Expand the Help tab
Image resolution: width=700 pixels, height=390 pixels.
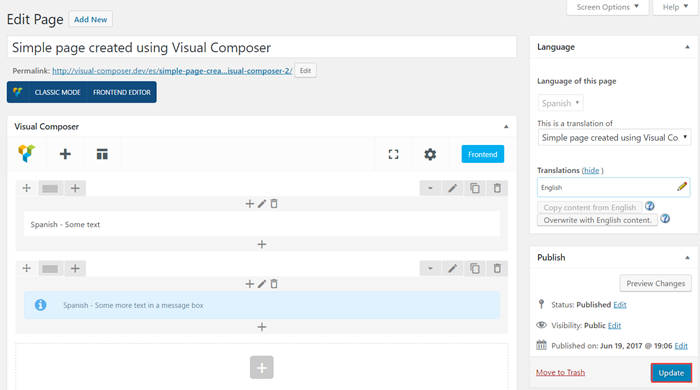(x=675, y=7)
